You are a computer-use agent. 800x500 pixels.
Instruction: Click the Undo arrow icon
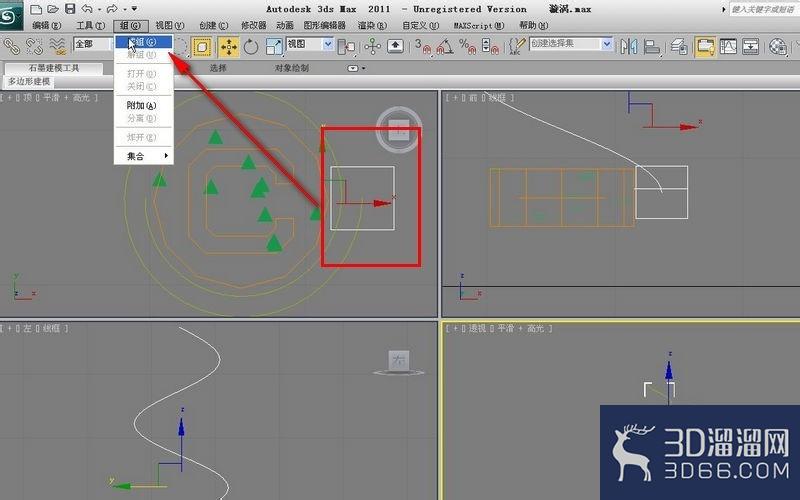point(87,9)
